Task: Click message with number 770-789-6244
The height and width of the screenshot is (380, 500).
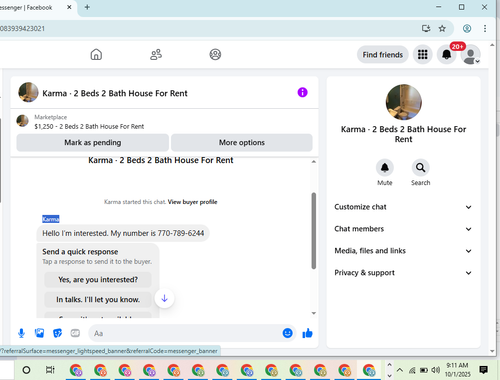Action: coord(123,233)
